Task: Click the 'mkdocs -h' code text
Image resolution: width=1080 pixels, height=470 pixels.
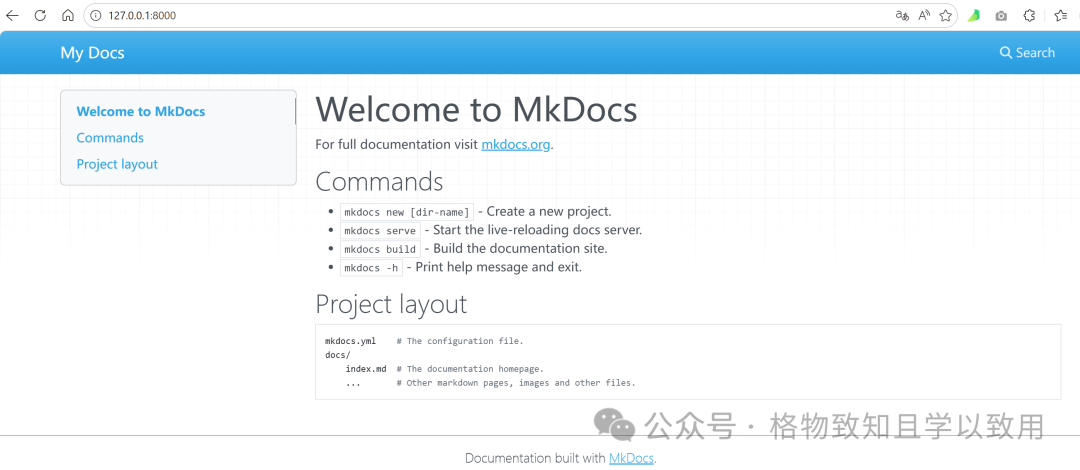Action: click(x=371, y=268)
